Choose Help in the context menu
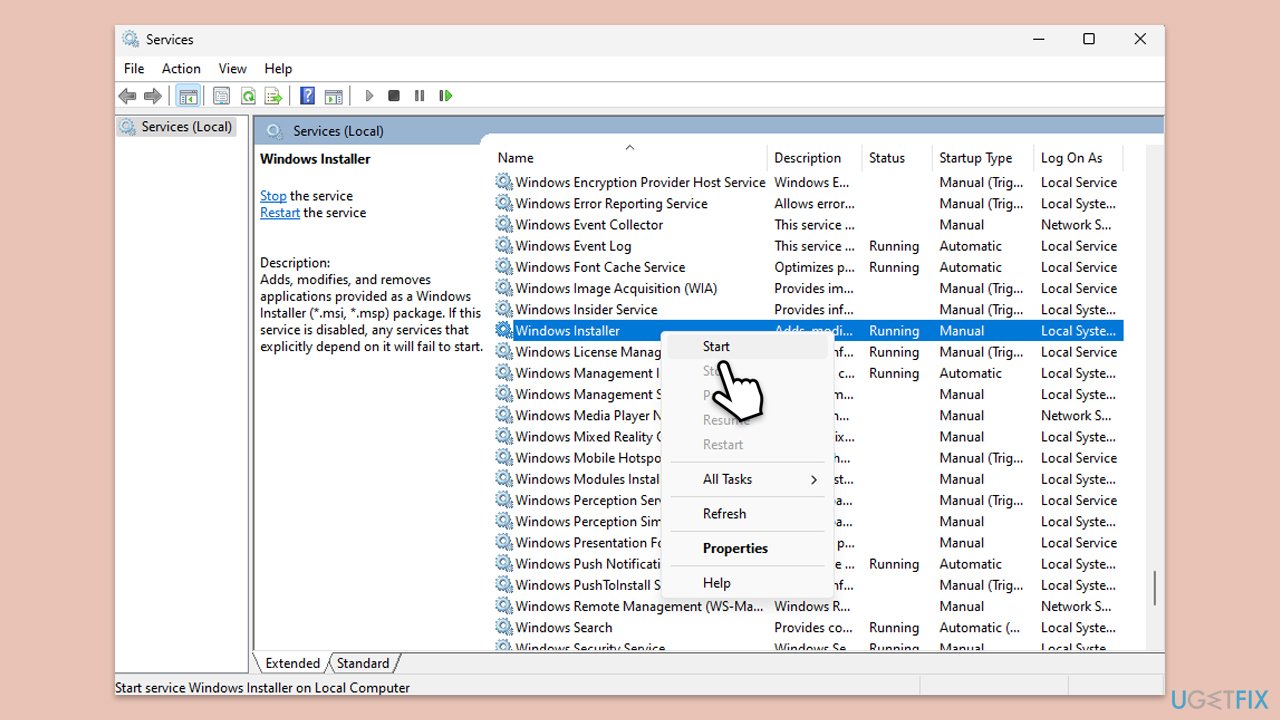Viewport: 1280px width, 720px height. (747, 583)
